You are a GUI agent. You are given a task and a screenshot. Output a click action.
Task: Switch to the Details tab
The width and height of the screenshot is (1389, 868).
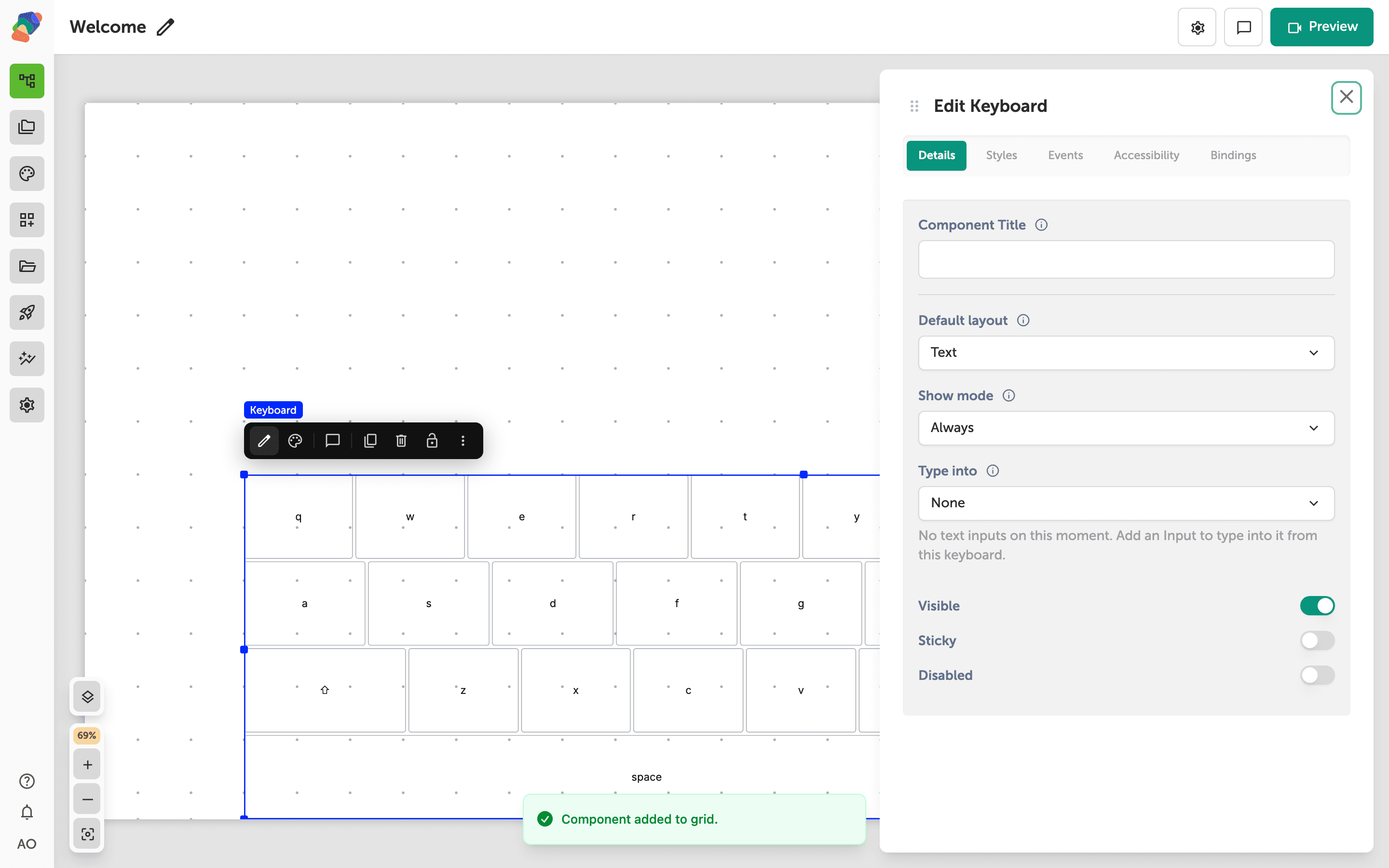936,155
